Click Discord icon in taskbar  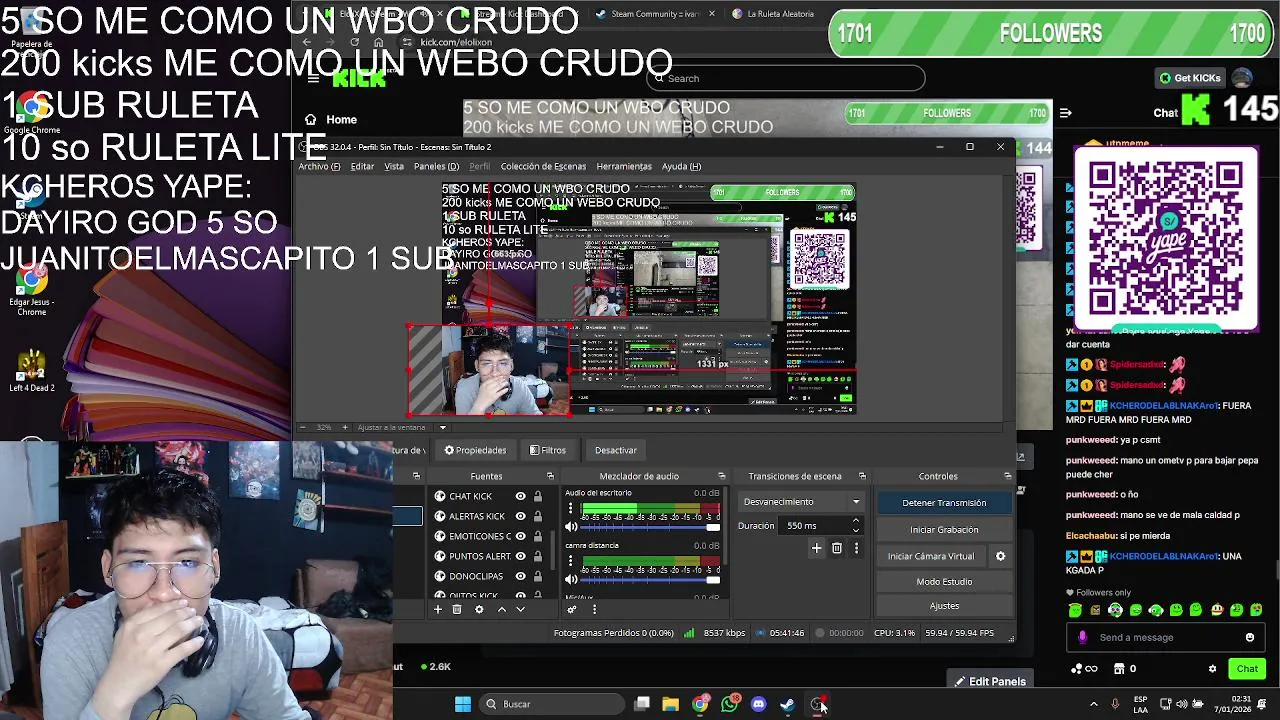coord(758,704)
